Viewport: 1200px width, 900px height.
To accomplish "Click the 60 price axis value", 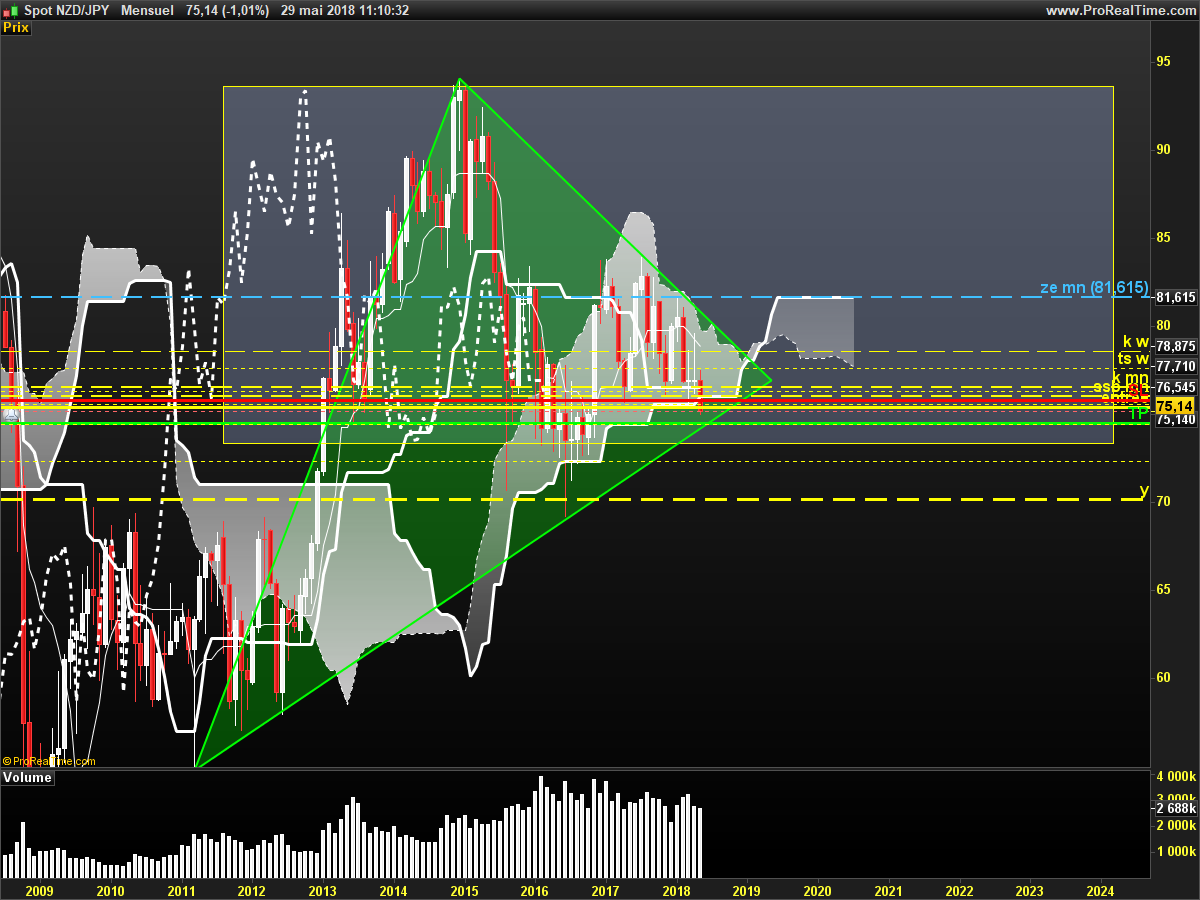I will pos(1163,677).
